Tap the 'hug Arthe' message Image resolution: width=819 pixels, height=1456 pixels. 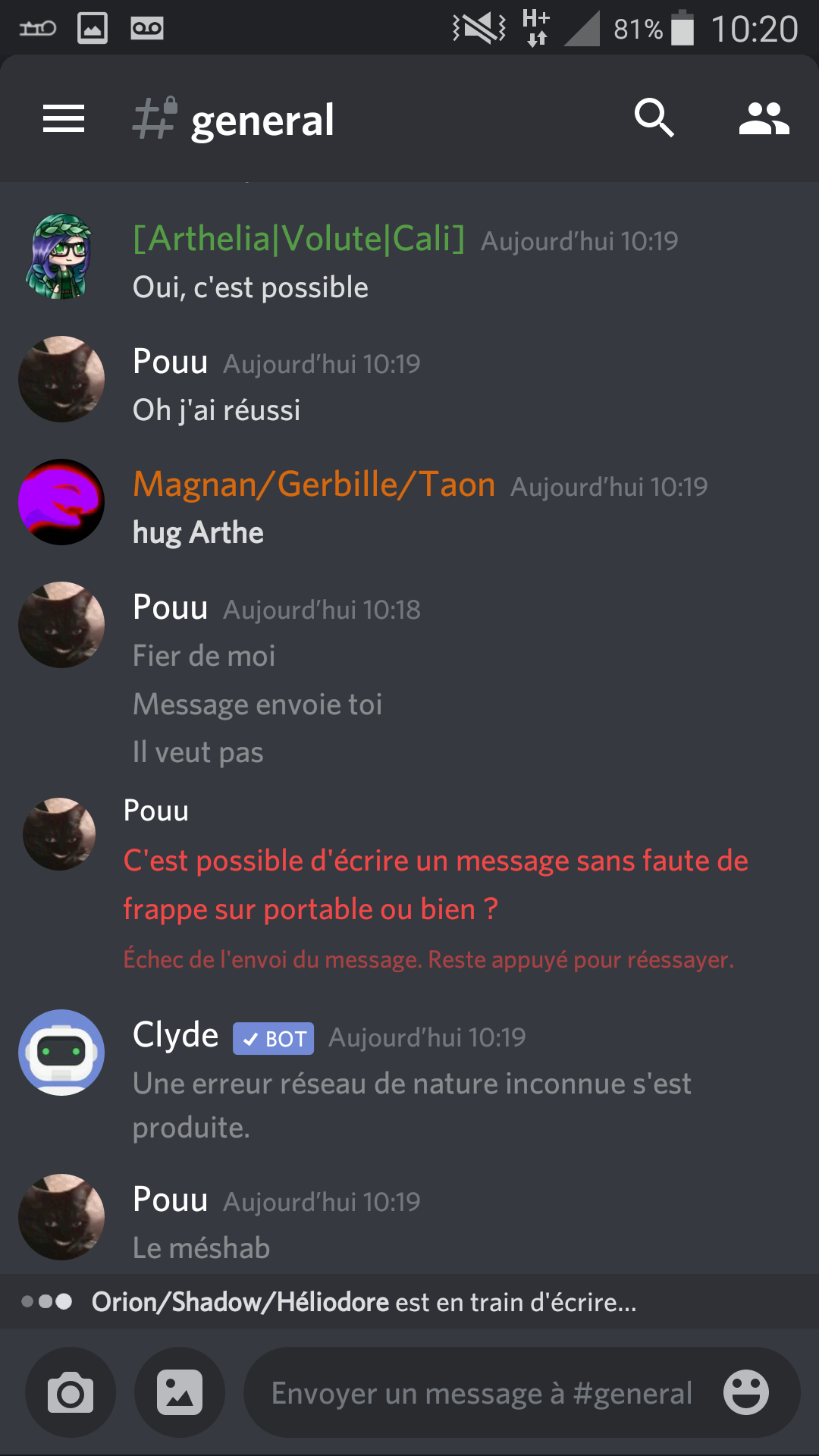click(x=199, y=532)
